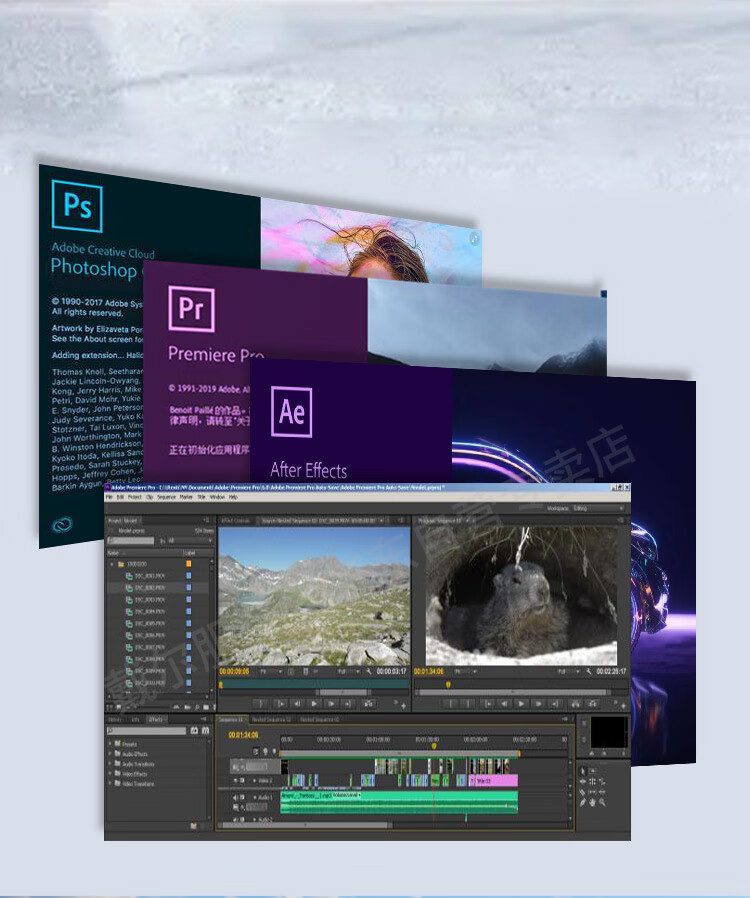Screen dimensions: 750x898
Task: Select the Hand tool
Action: 593,803
